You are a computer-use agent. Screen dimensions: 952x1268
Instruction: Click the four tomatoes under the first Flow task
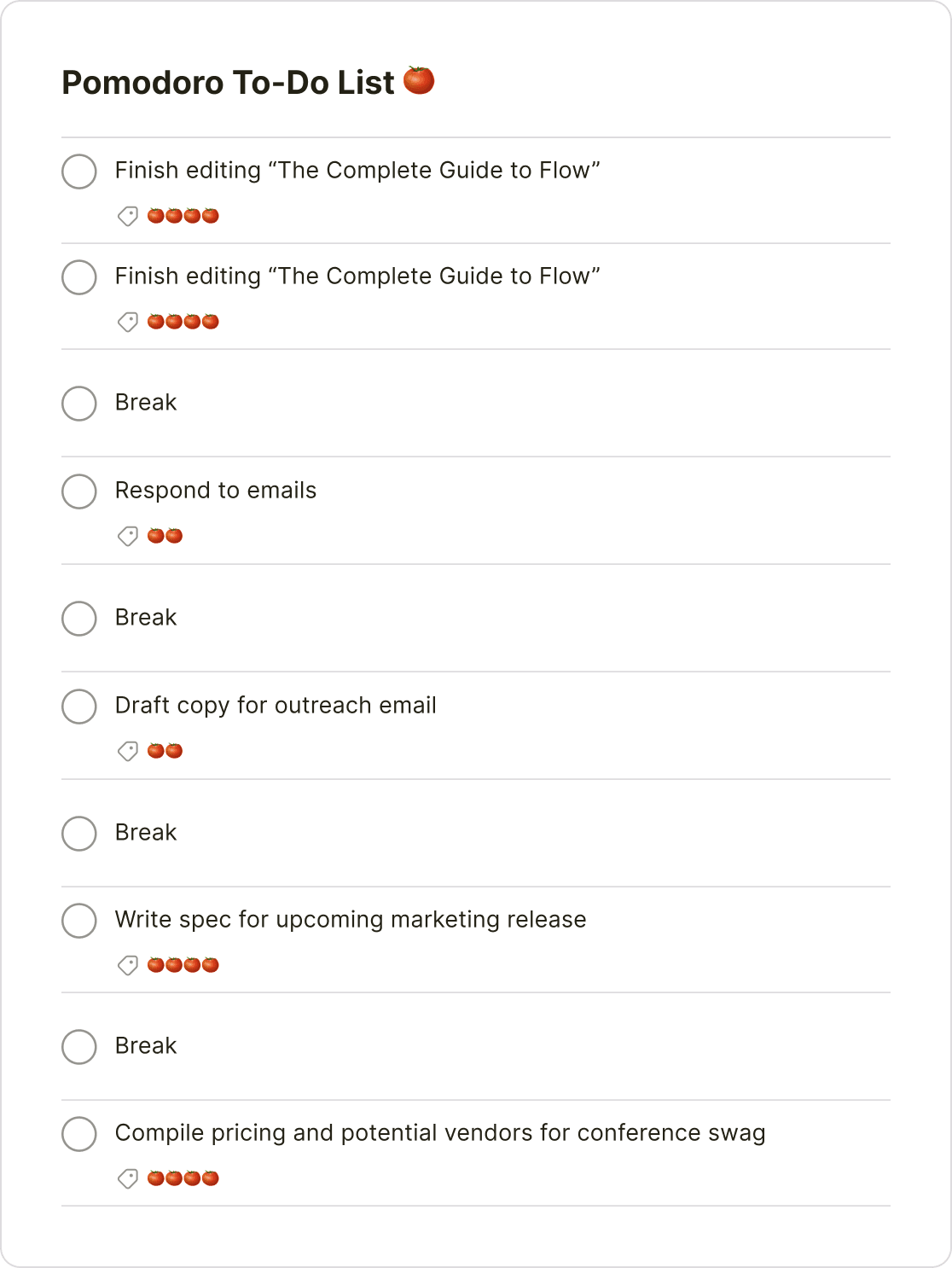(182, 216)
